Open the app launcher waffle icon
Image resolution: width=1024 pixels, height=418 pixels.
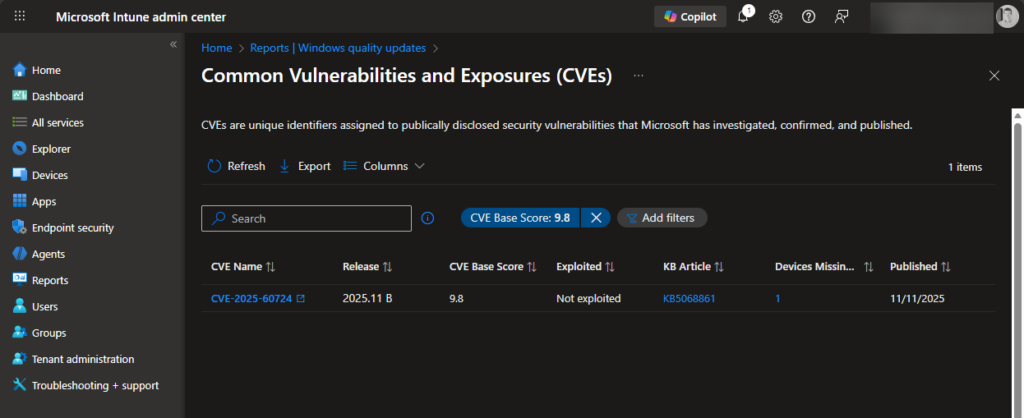pyautogui.click(x=19, y=17)
